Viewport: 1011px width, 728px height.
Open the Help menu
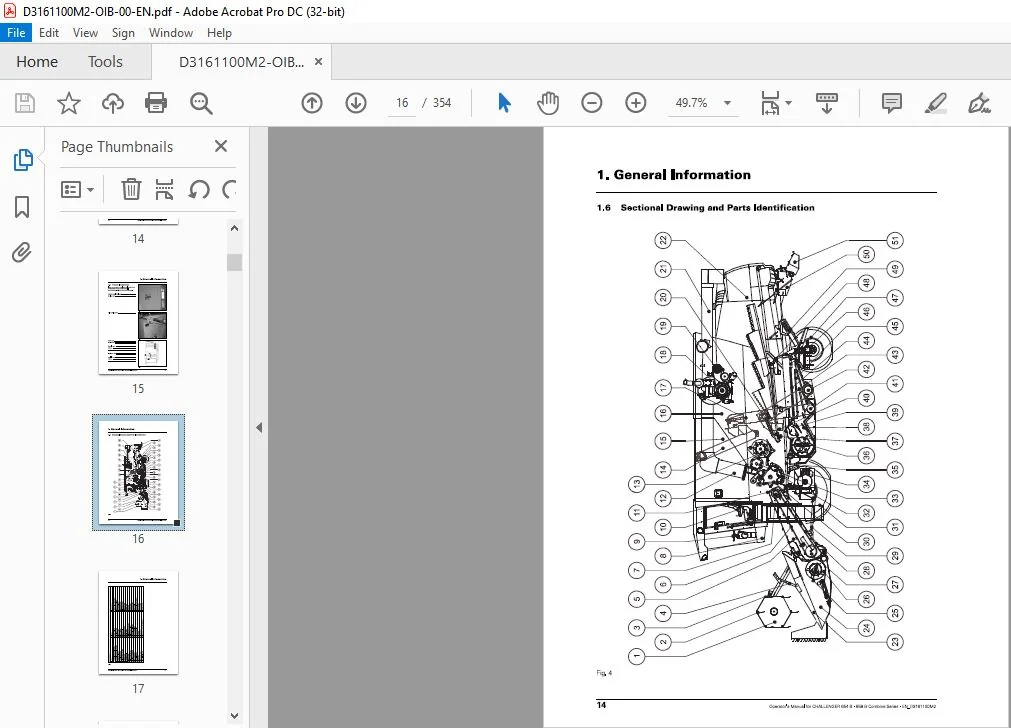tap(219, 33)
